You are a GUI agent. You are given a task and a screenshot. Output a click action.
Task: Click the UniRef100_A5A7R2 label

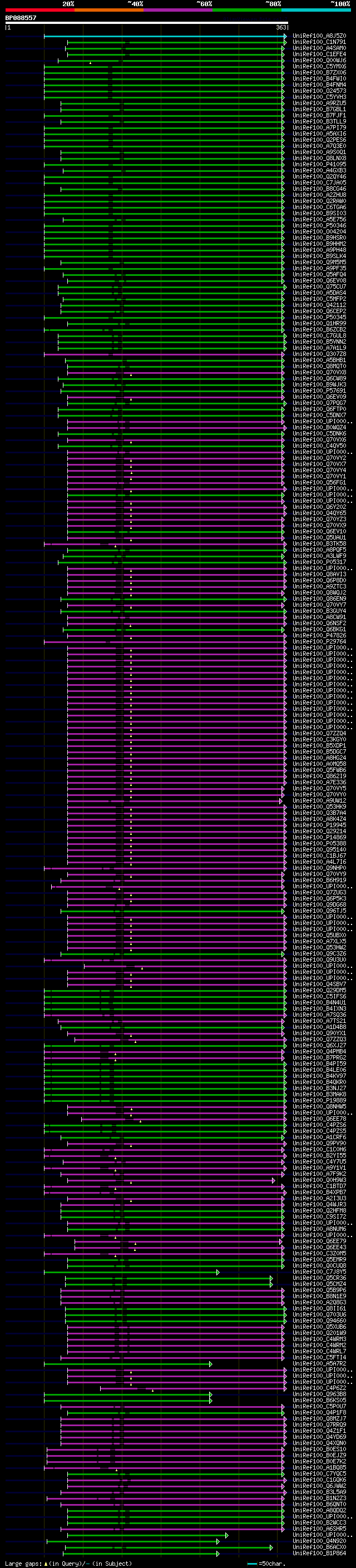click(319, 1363)
